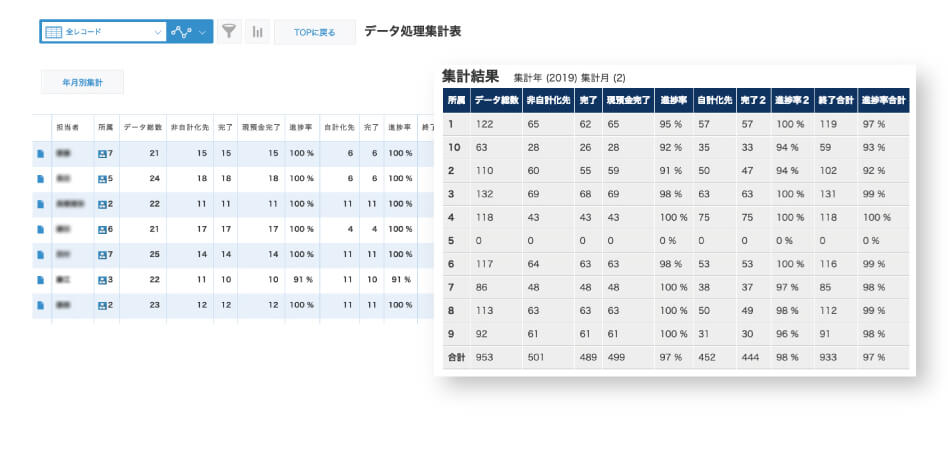Click the 完了２ header in results table
This screenshot has width=948, height=469.
point(753,100)
